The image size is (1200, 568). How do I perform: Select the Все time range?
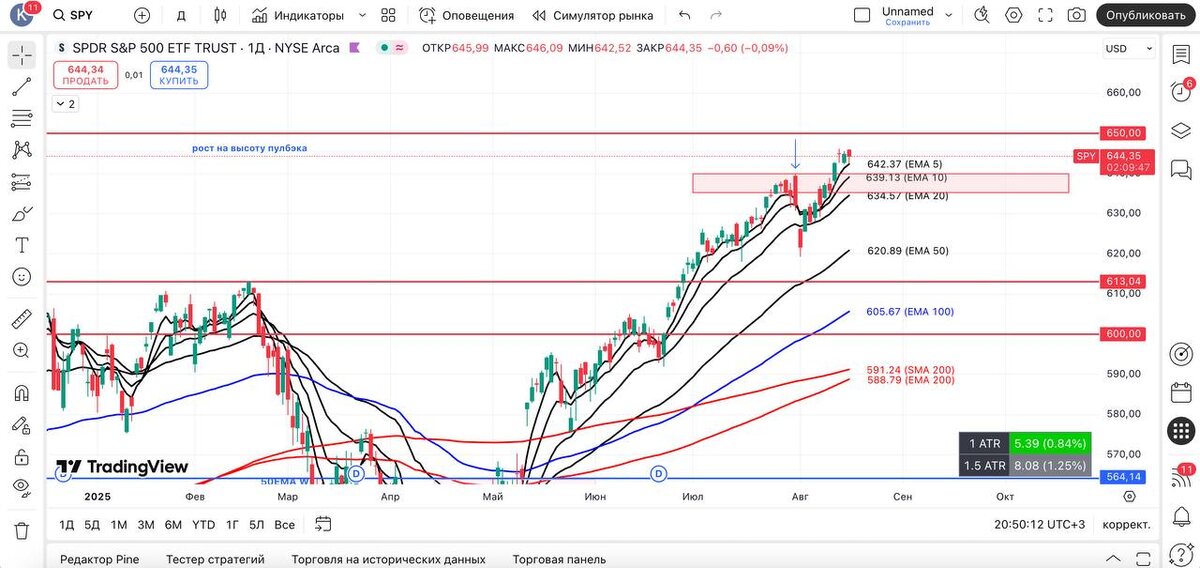[x=284, y=524]
